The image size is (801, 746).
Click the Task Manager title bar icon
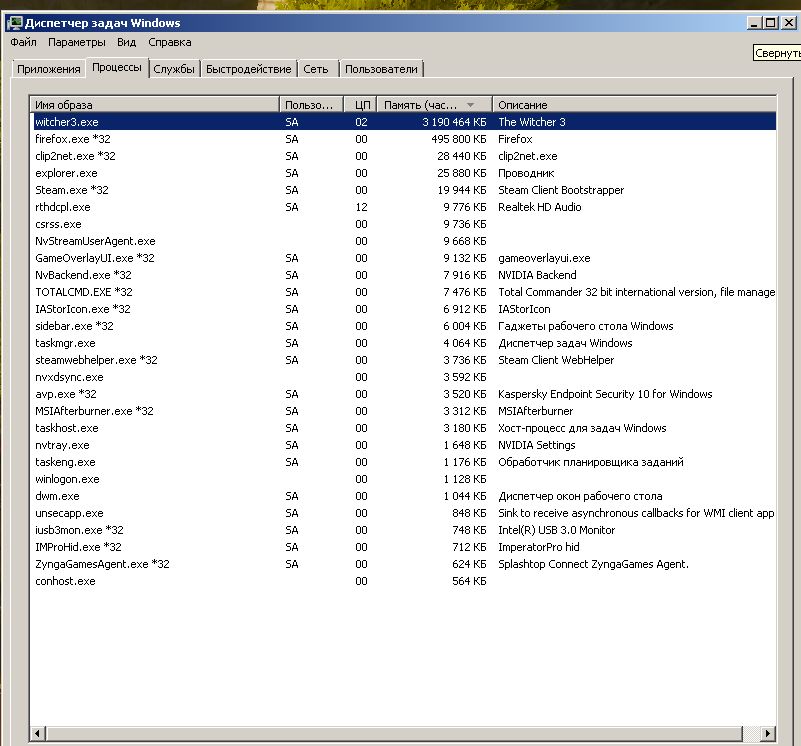click(15, 23)
